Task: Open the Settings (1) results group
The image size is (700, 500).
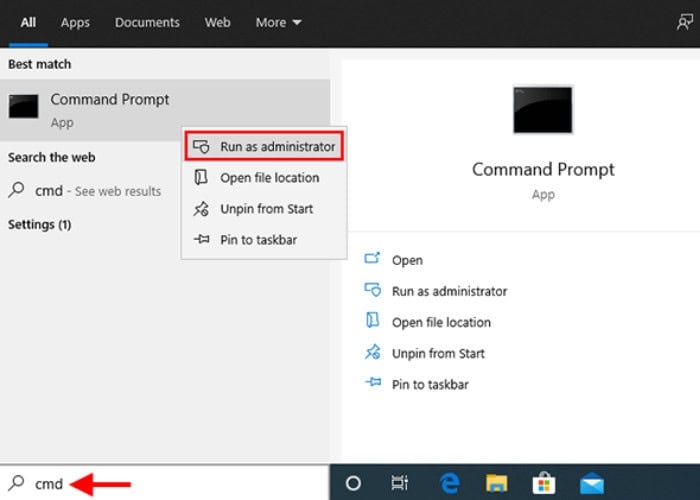Action: [39, 224]
